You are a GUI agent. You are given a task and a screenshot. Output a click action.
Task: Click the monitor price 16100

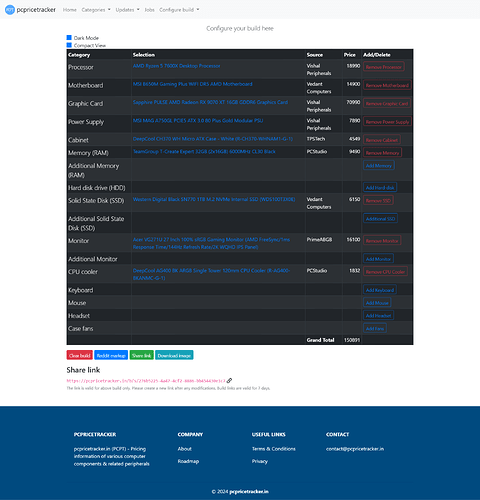(x=353, y=239)
